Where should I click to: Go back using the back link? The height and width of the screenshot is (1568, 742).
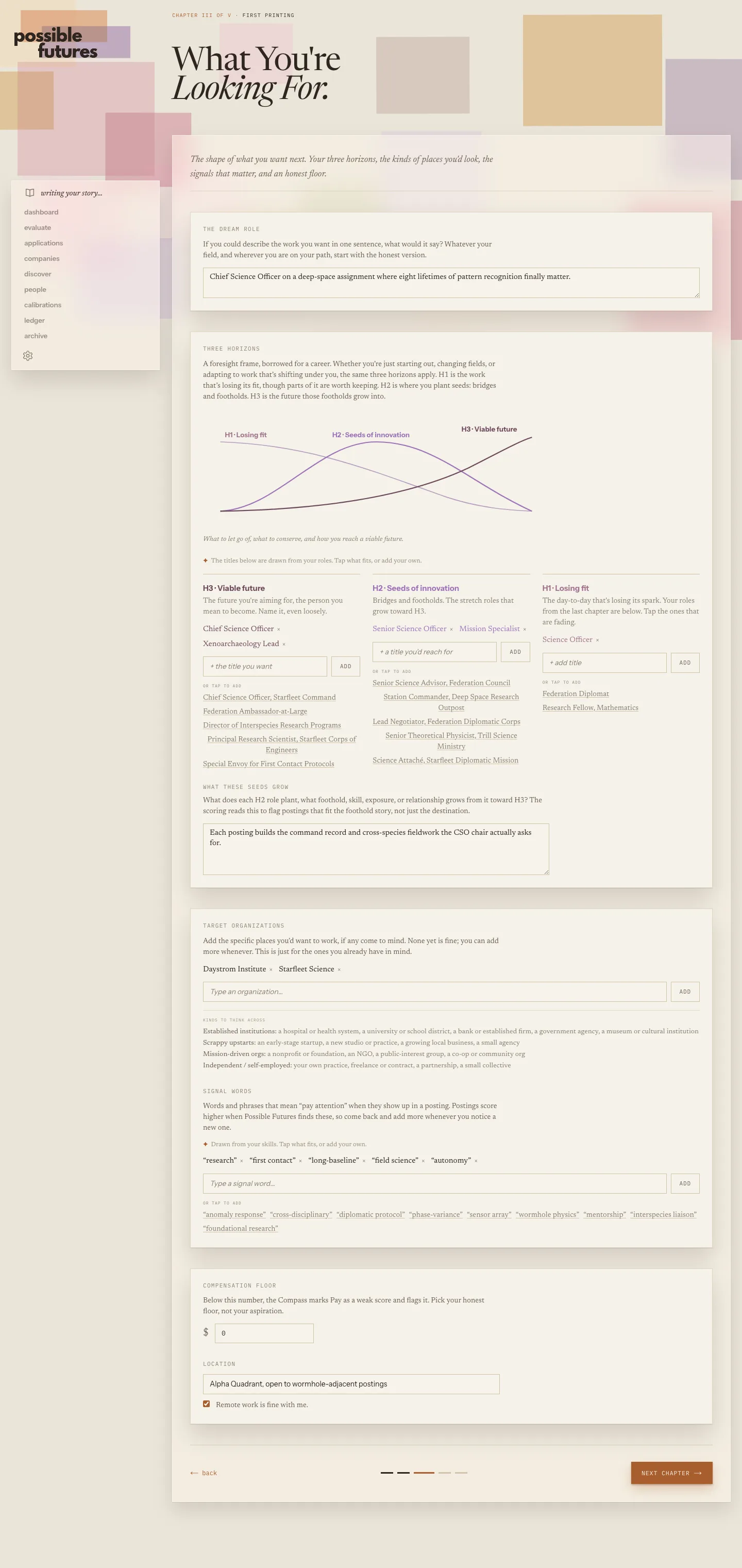pyautogui.click(x=204, y=1473)
